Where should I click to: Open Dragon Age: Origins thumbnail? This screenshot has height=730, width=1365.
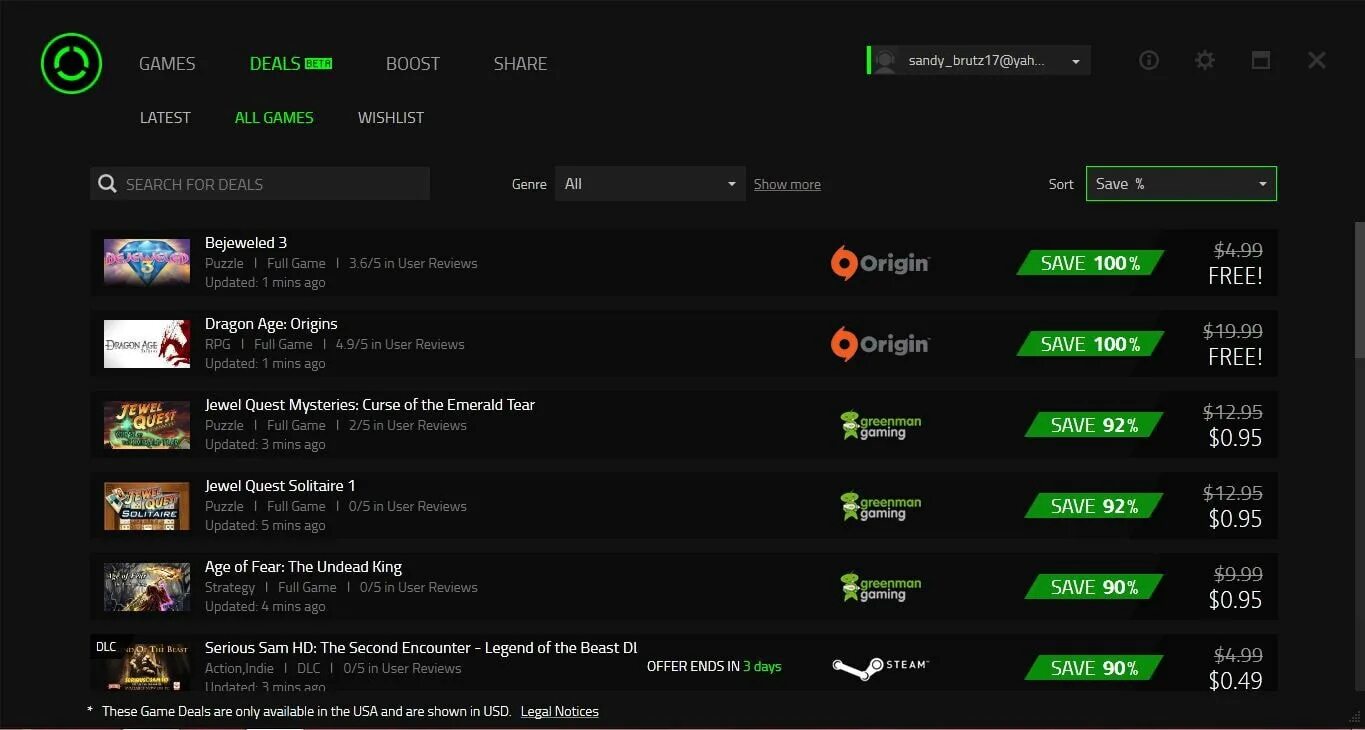[x=147, y=343]
